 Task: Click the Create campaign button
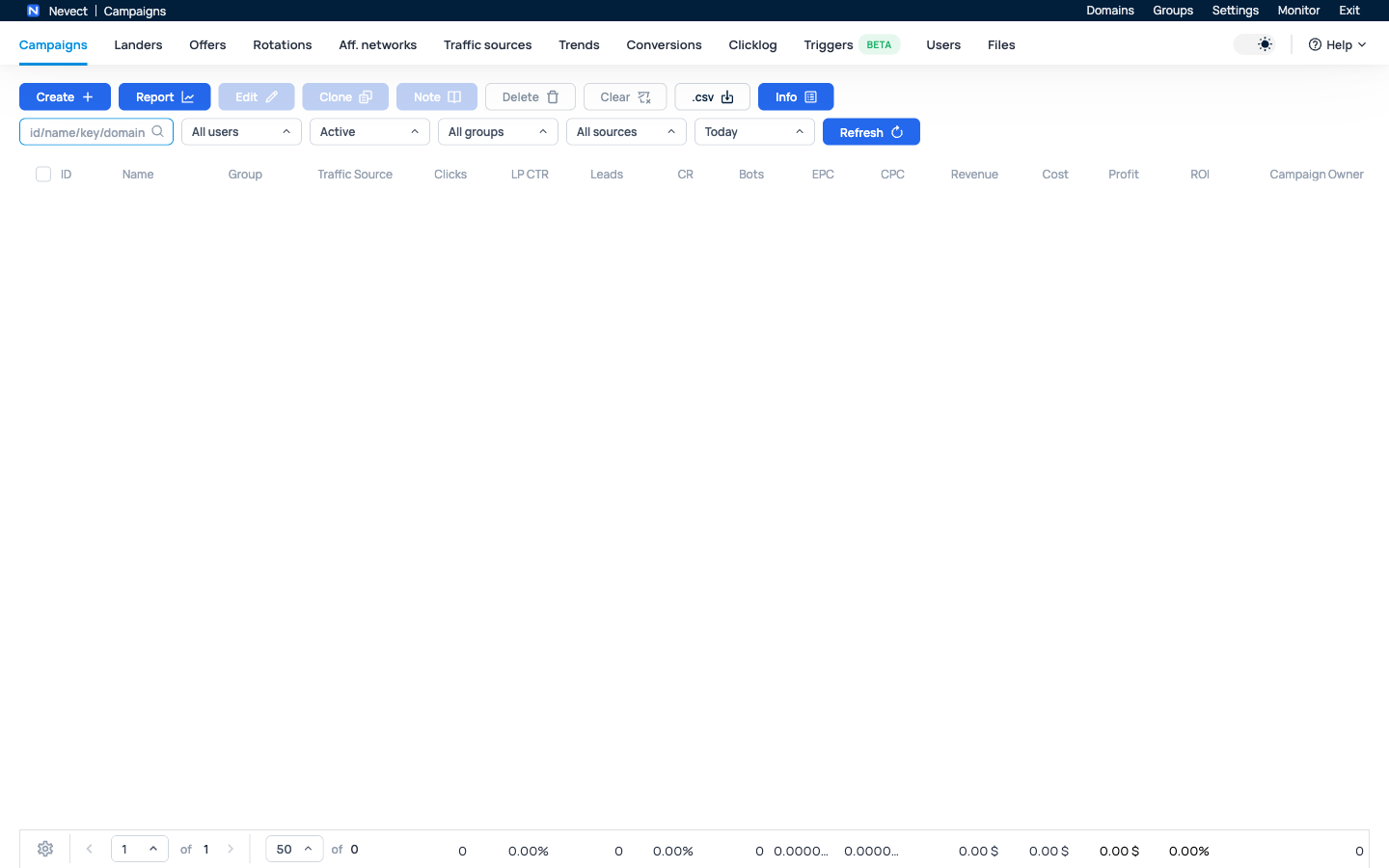tap(65, 96)
